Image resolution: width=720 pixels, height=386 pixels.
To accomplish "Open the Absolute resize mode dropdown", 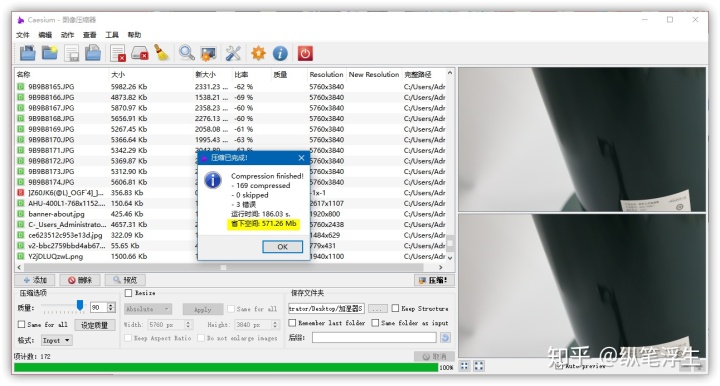I will 148,309.
